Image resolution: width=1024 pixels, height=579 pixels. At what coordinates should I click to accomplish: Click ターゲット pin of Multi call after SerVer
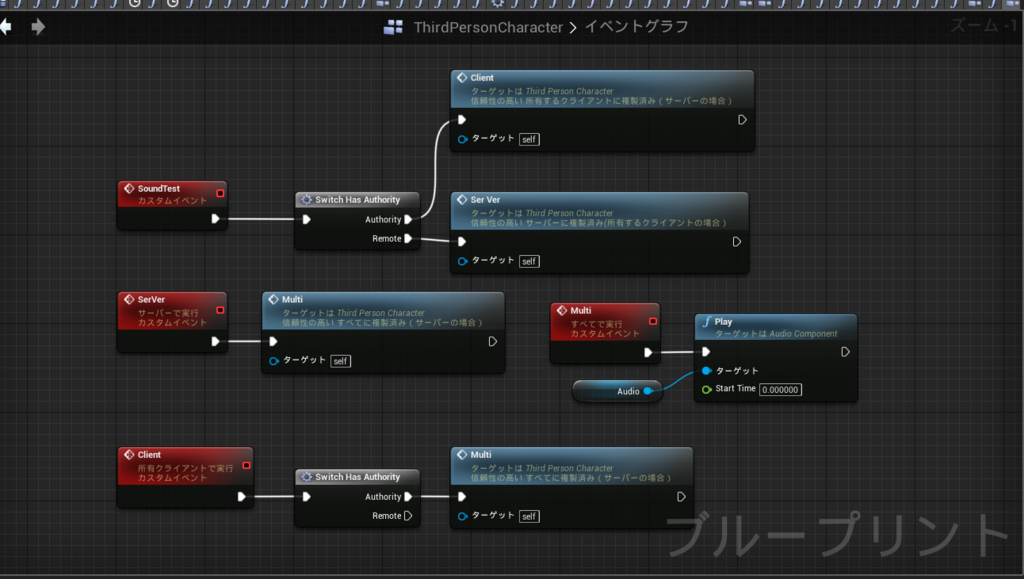274,361
